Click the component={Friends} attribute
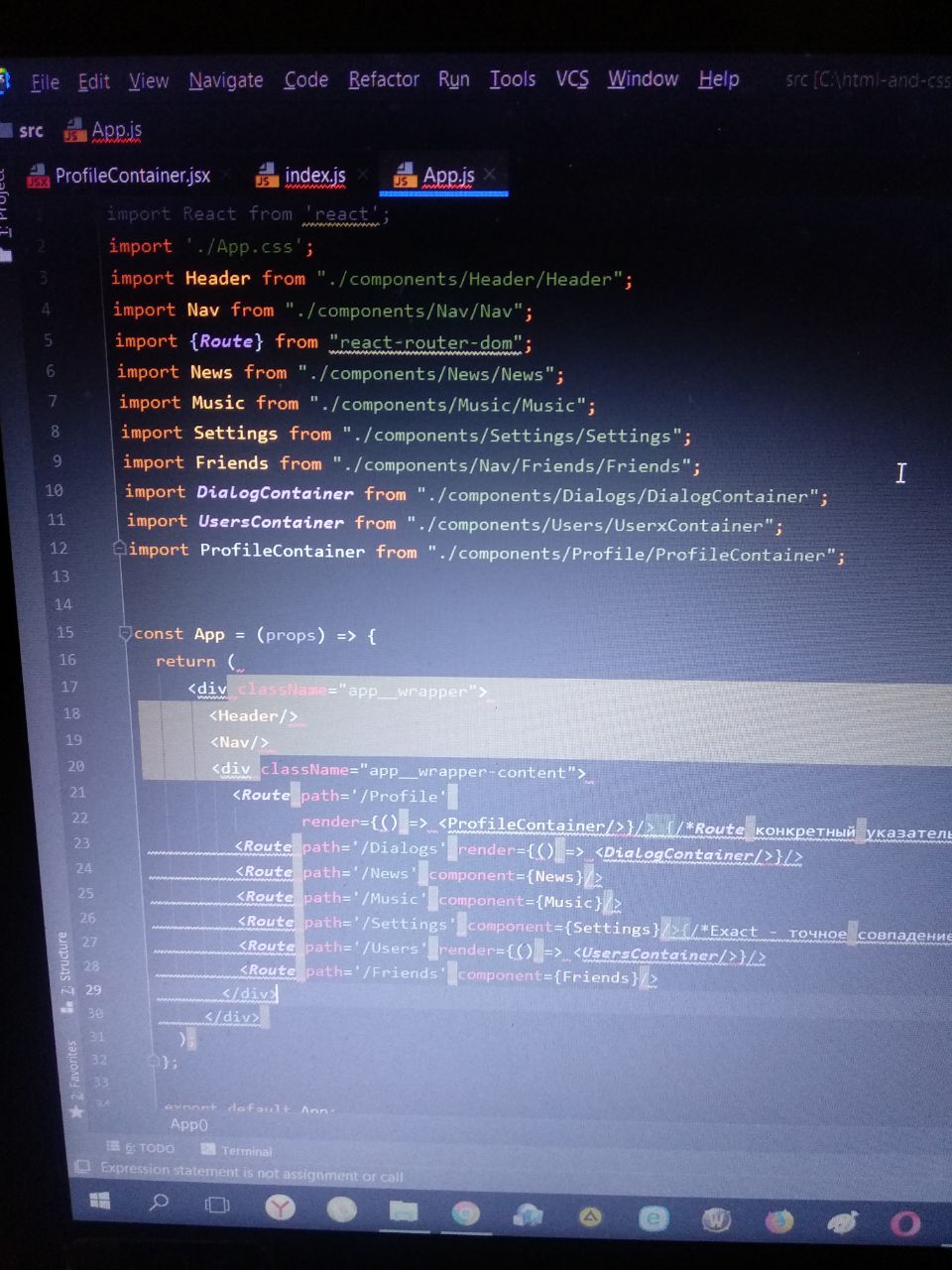This screenshot has width=952, height=1270. pos(545,977)
